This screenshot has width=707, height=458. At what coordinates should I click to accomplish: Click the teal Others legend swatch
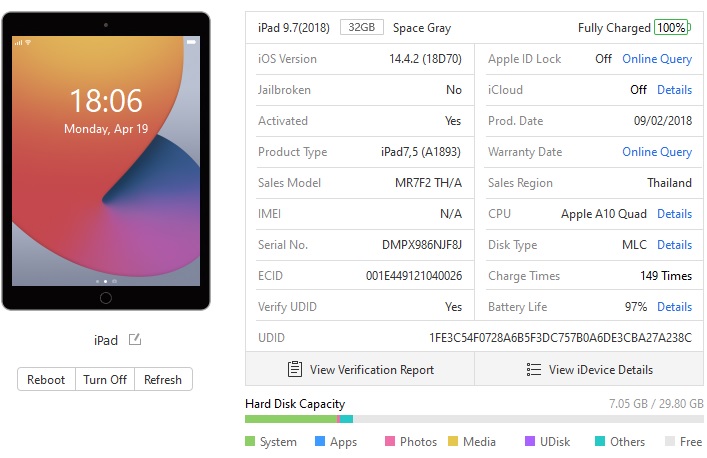[x=600, y=441]
